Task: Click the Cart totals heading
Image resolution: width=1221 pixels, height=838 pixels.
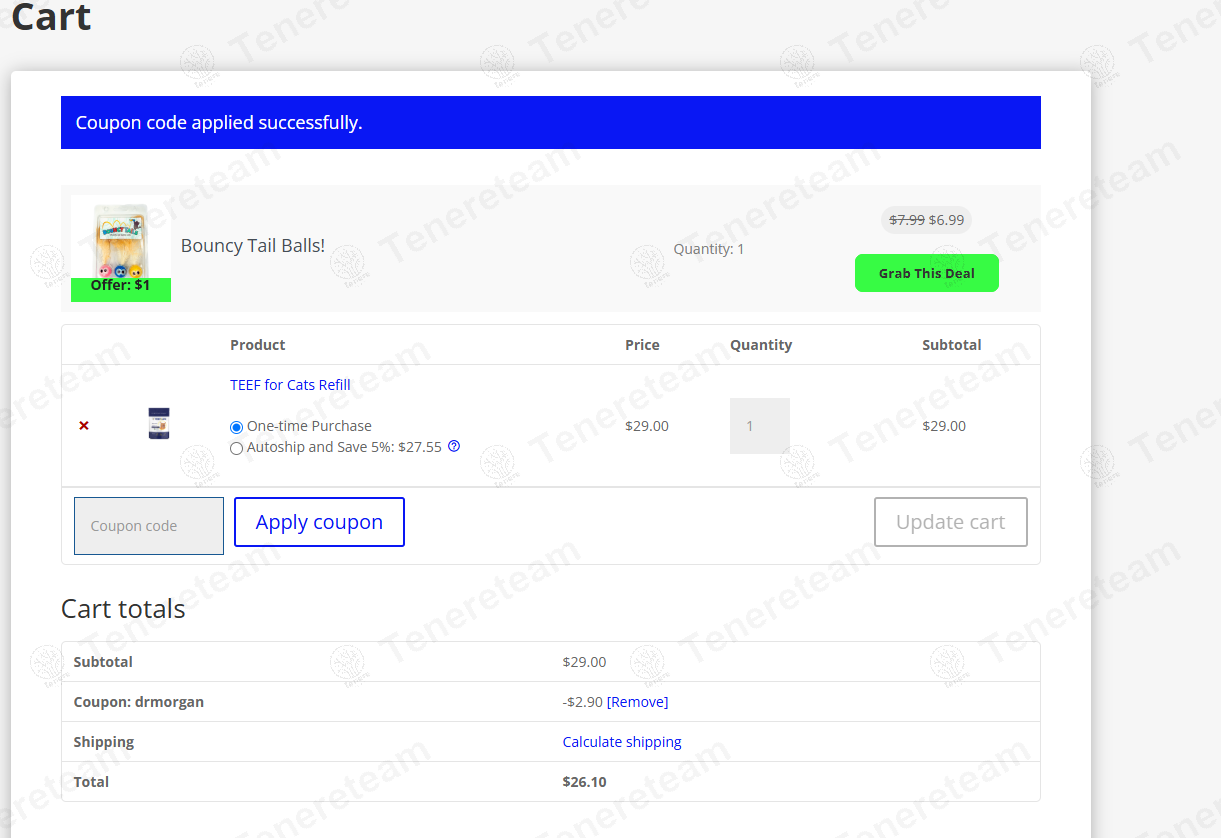Action: (x=123, y=609)
